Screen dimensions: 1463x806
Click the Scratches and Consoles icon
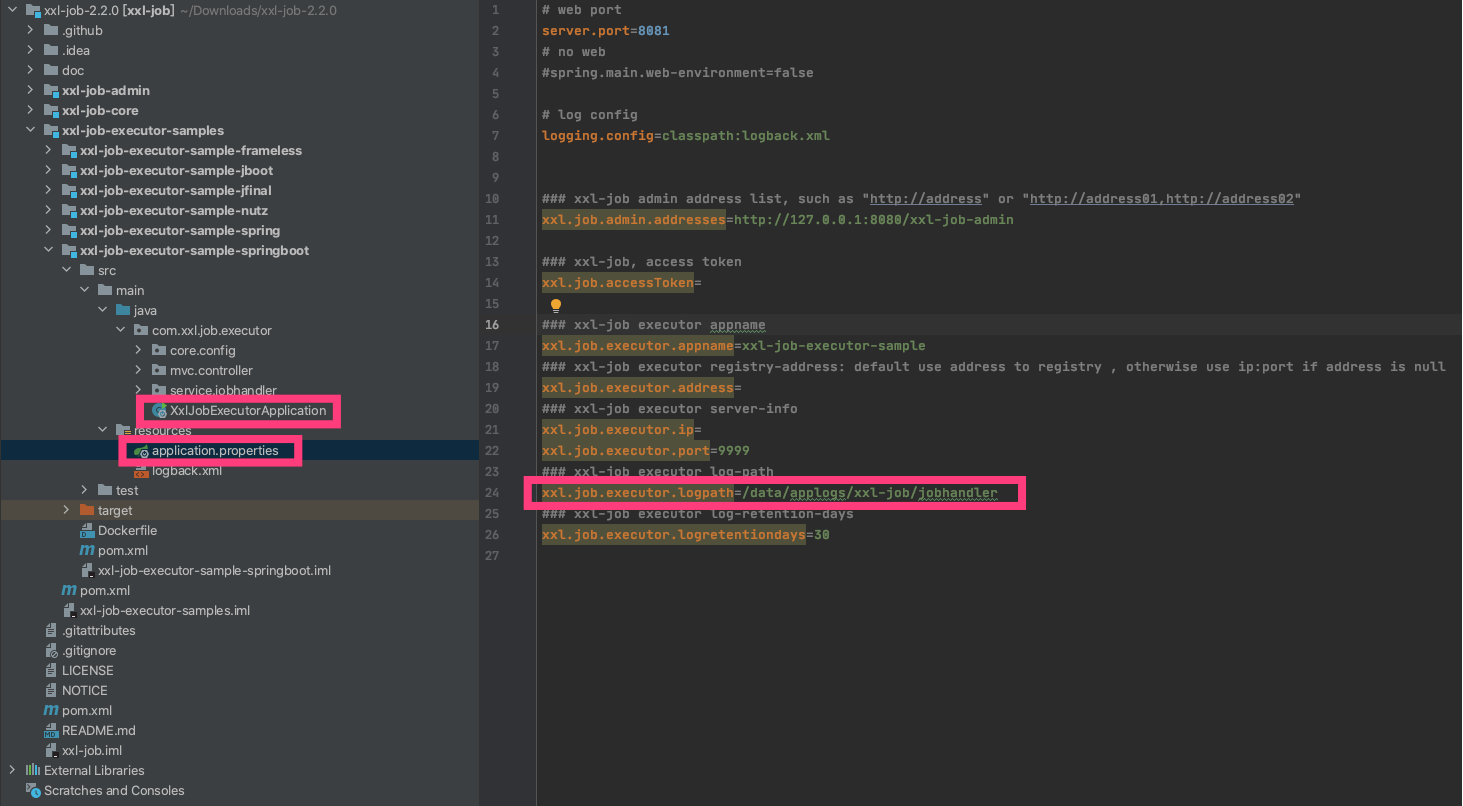click(33, 791)
